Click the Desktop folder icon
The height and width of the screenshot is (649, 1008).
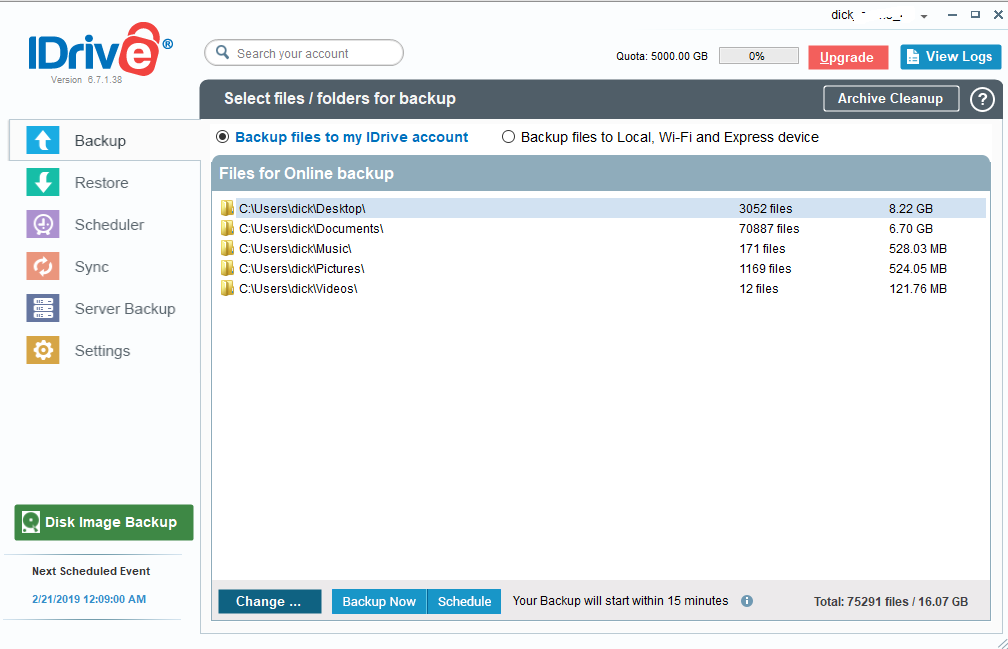point(227,208)
